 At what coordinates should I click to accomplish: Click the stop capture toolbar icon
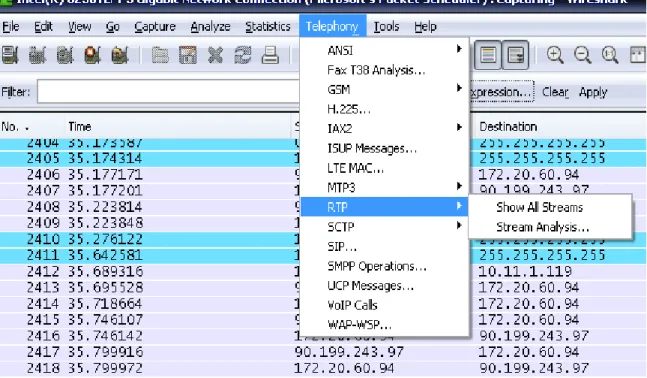[x=92, y=55]
